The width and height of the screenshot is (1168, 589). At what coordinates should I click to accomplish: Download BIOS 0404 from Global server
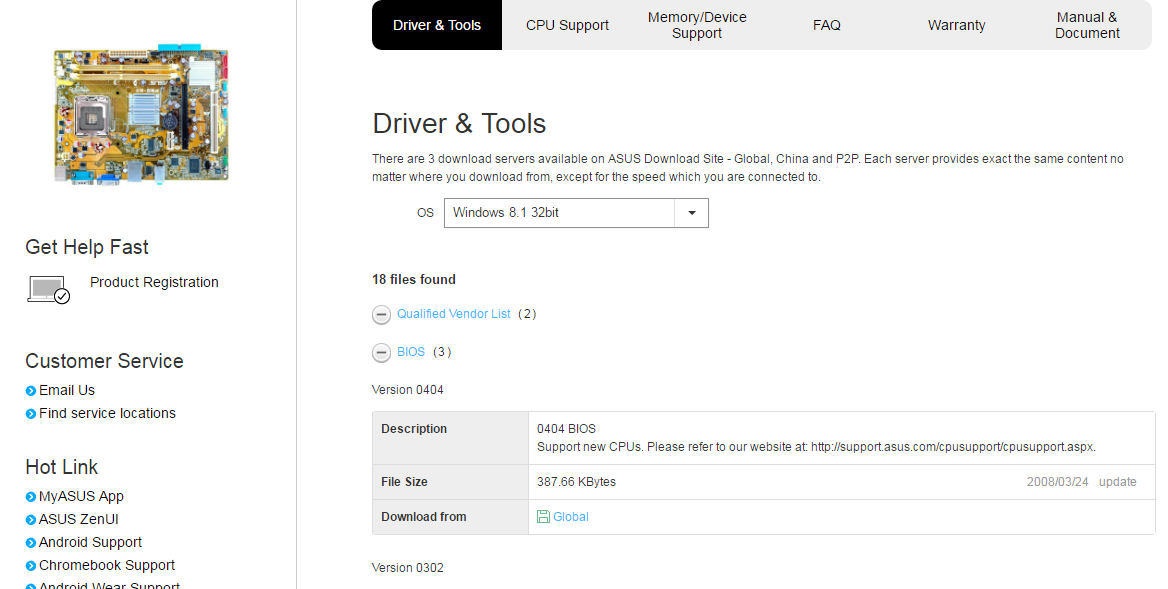(x=571, y=517)
